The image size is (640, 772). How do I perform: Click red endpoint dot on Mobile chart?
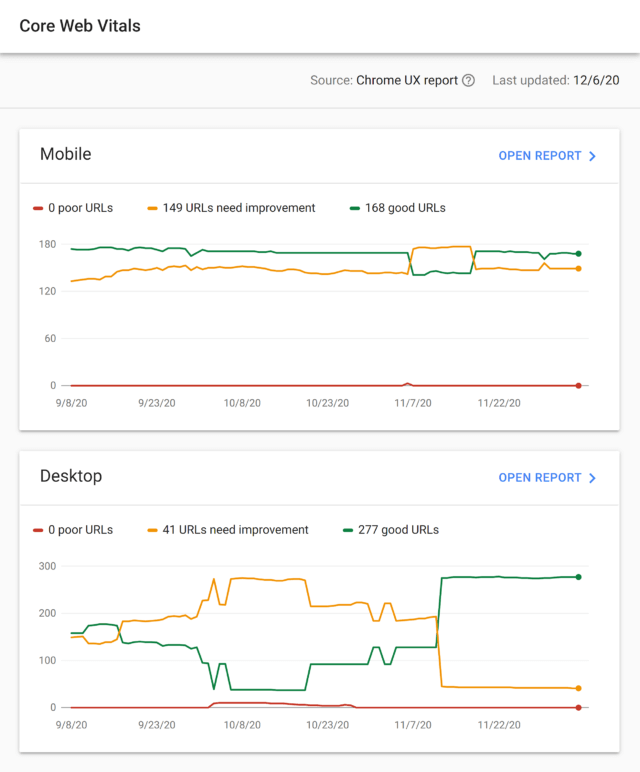578,386
